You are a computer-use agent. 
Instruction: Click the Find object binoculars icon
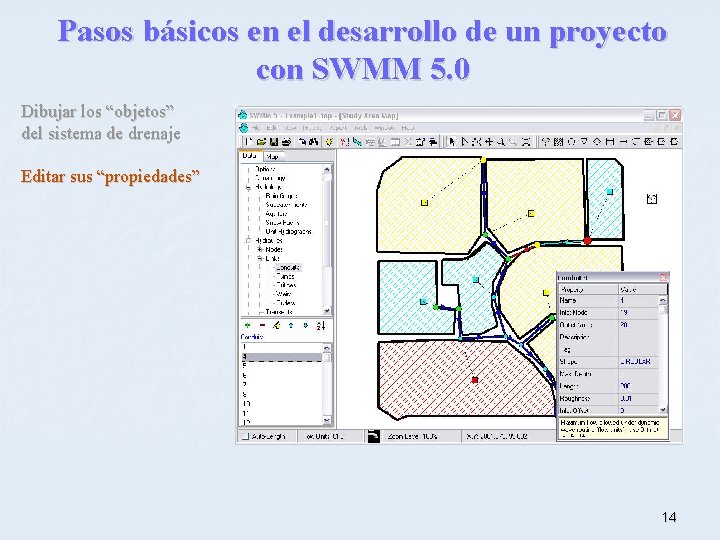point(314,141)
